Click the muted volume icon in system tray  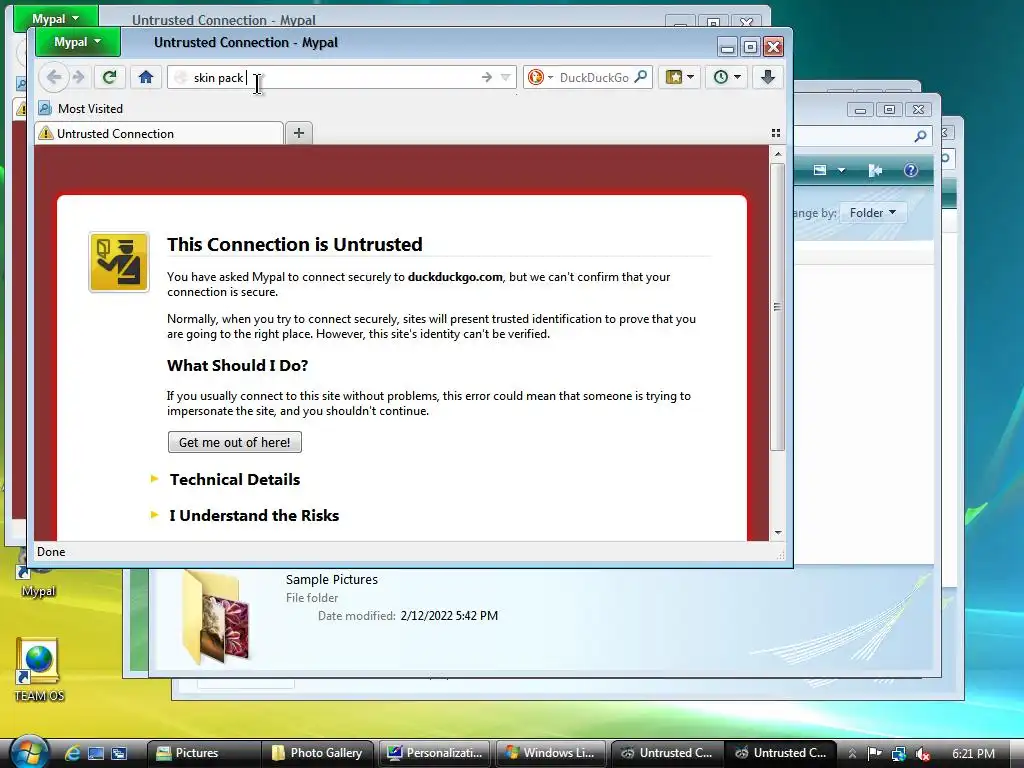click(x=923, y=754)
